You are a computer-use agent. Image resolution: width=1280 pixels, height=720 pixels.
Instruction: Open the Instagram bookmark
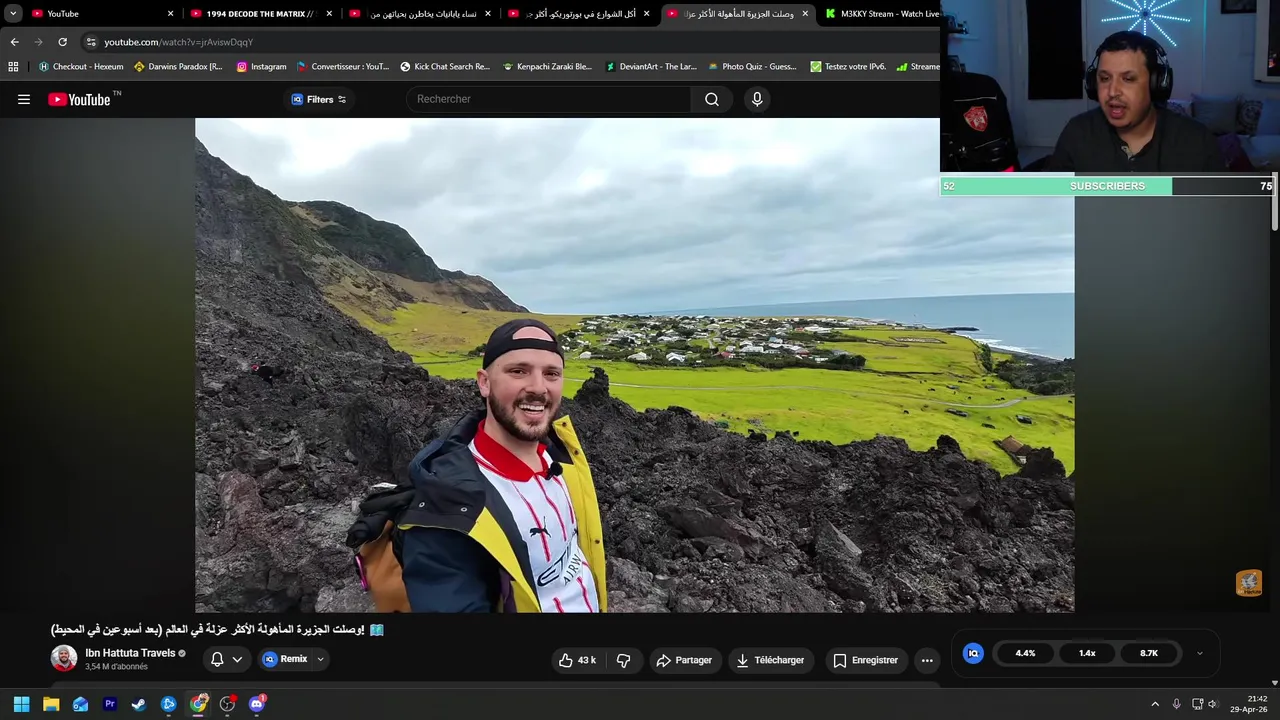click(261, 67)
